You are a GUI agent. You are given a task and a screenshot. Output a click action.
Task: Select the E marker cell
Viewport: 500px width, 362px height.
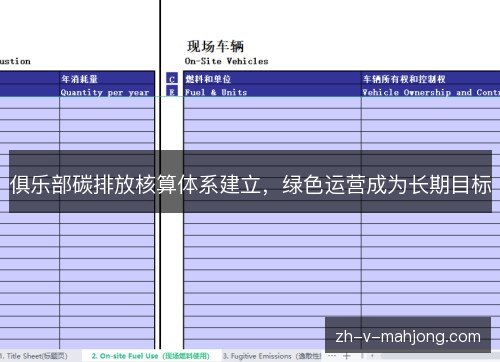172,92
